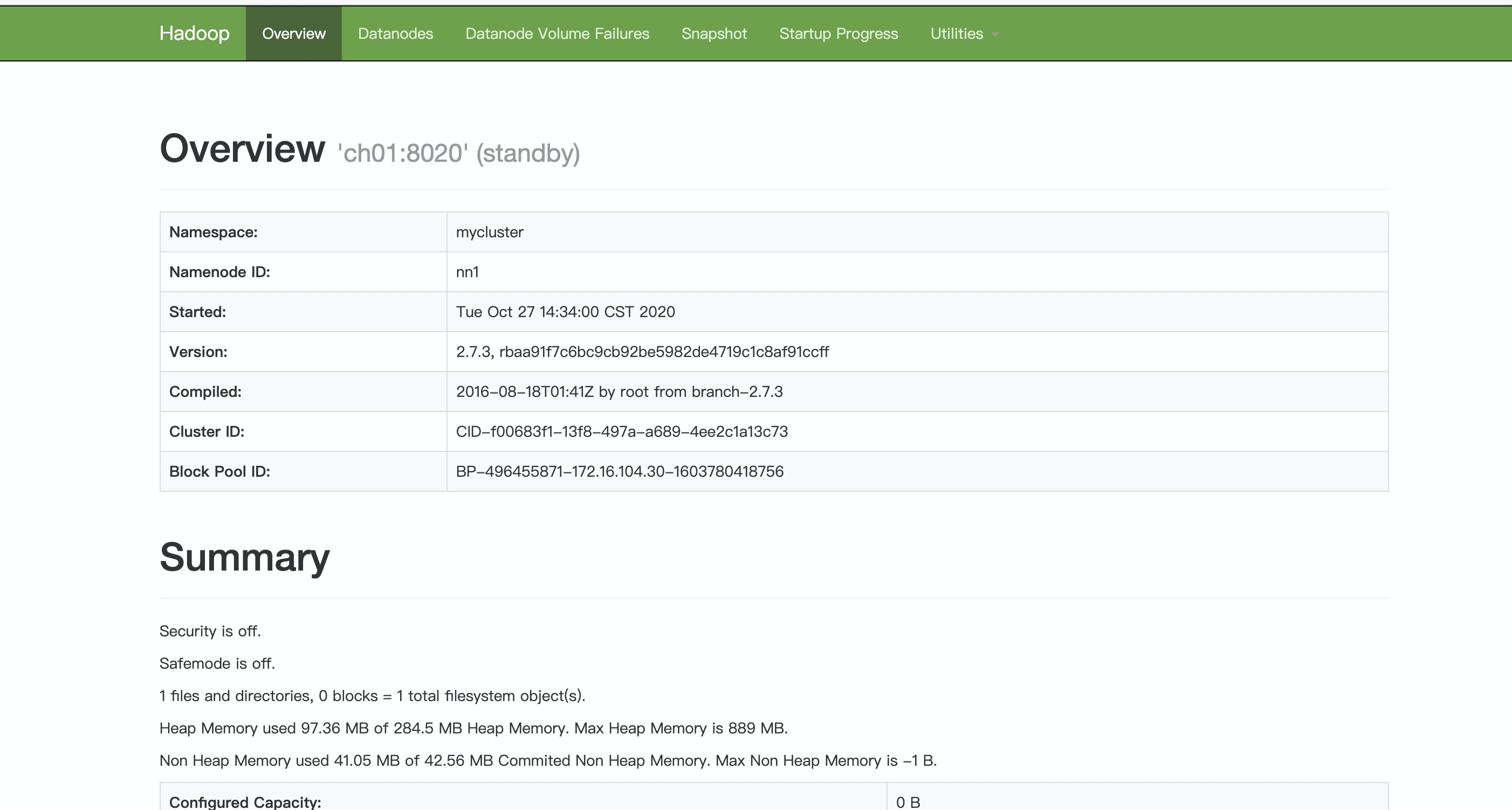The height and width of the screenshot is (810, 1512).
Task: Click the Configured Capacity row label
Action: [x=245, y=802]
